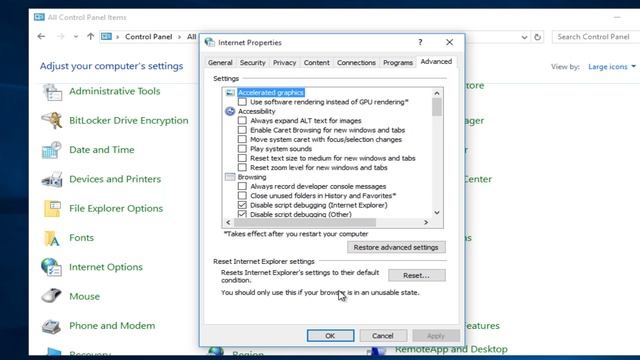Open Phone and Modem icon
This screenshot has width=640, height=360.
[x=51, y=326]
